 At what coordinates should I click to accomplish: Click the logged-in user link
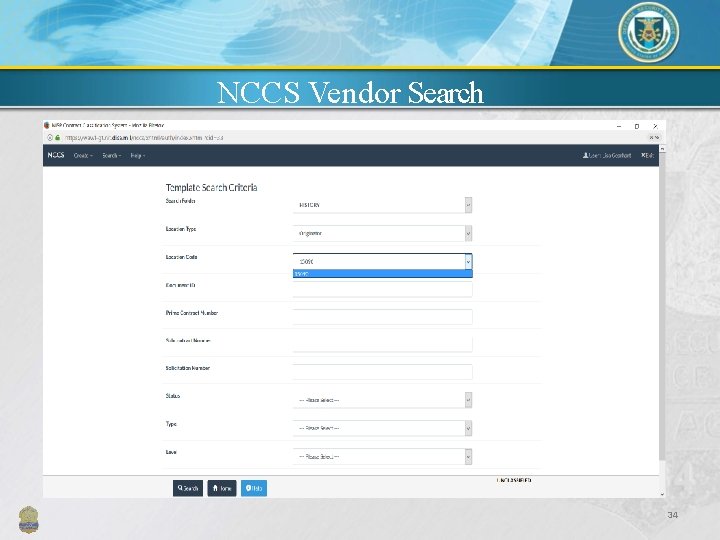pyautogui.click(x=607, y=156)
